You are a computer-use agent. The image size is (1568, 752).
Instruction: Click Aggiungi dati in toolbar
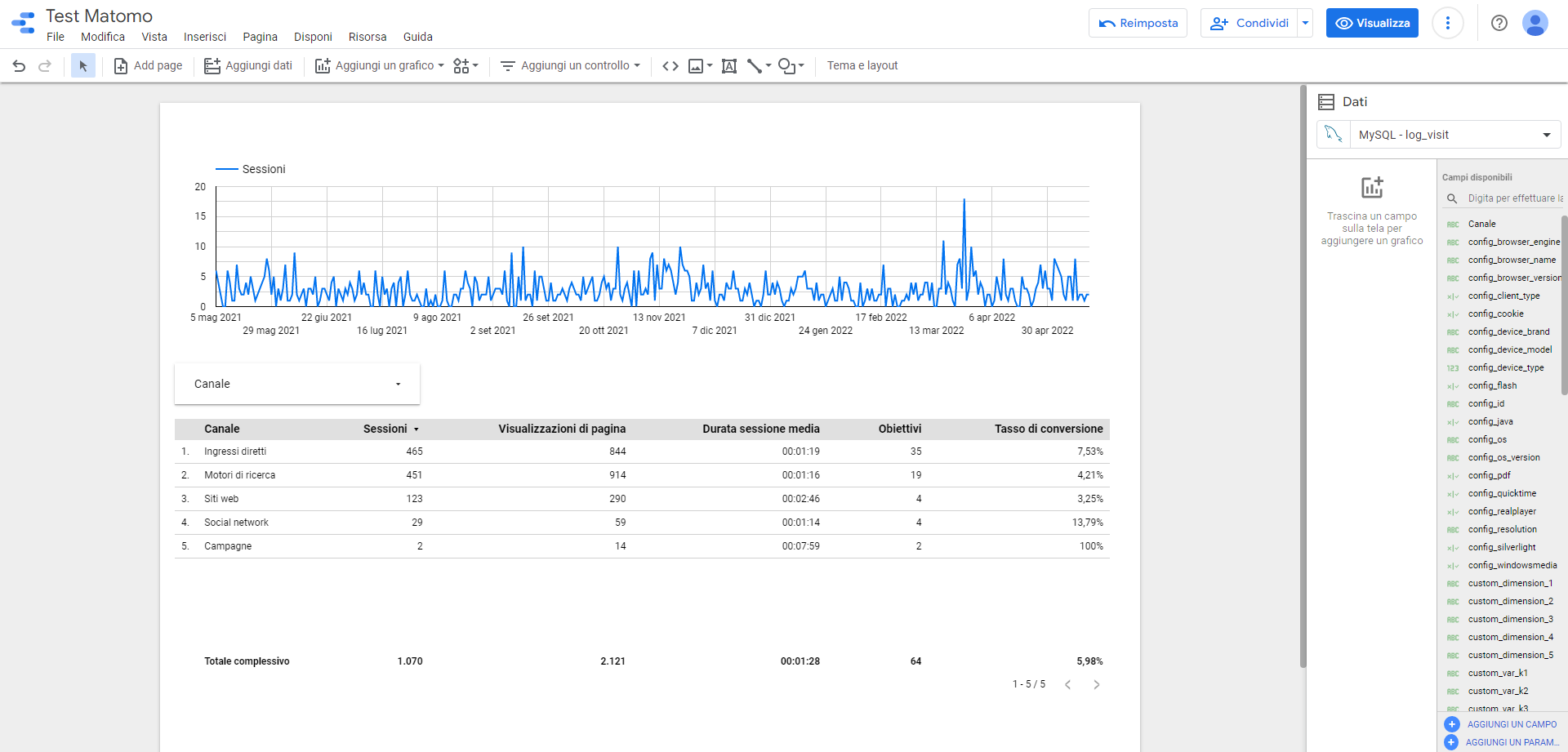click(248, 66)
